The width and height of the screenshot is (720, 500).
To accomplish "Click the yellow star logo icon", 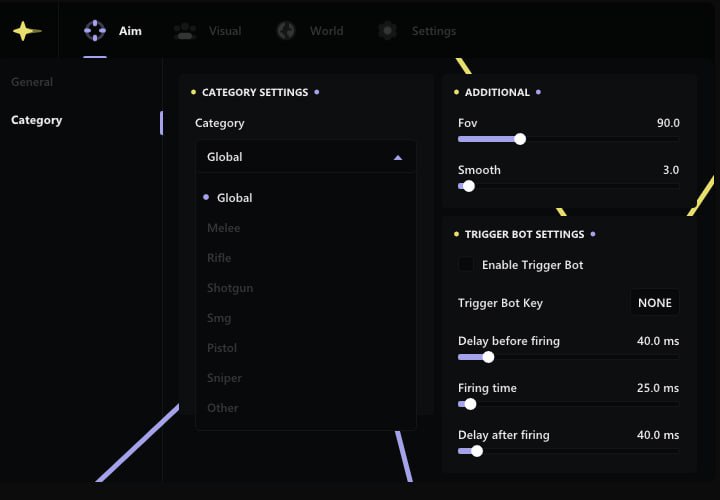I will 27,31.
